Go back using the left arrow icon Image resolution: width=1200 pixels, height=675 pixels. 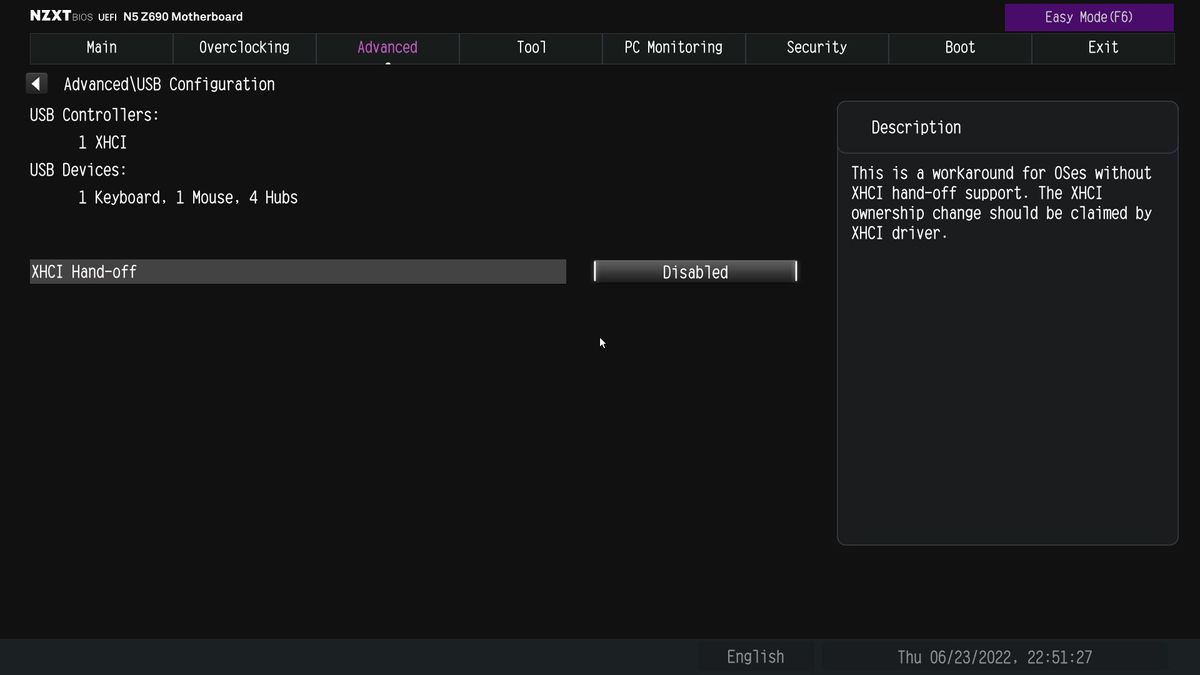(38, 84)
